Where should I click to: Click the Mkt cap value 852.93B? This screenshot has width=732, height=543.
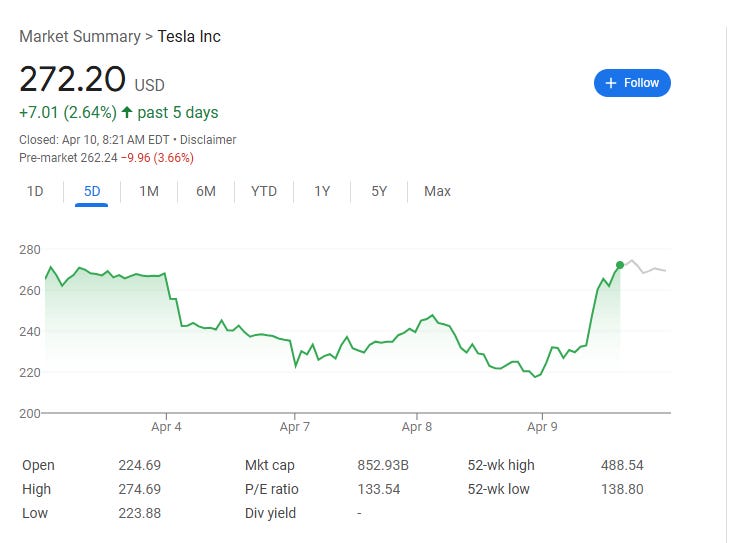coord(383,465)
